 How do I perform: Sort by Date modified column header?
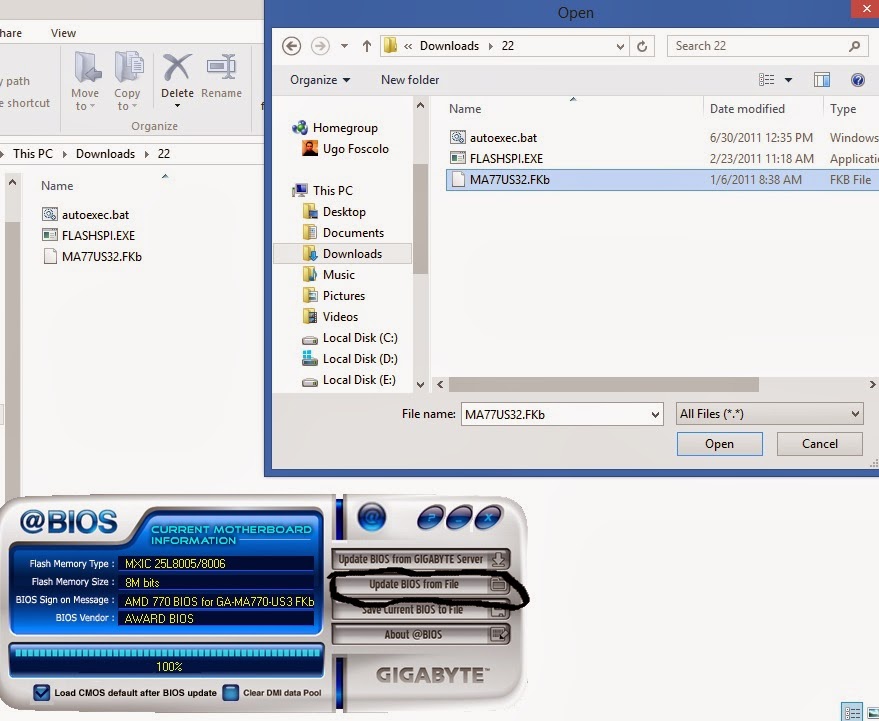(x=747, y=109)
